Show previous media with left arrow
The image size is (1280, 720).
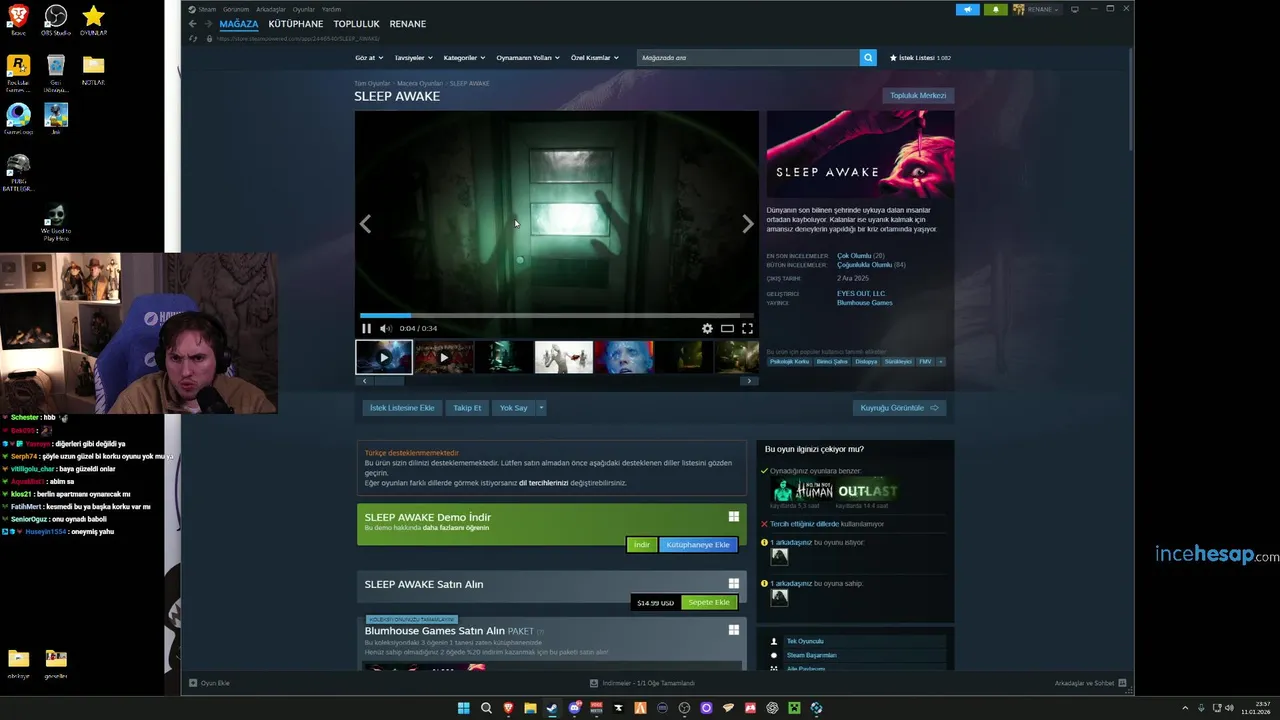click(x=365, y=224)
